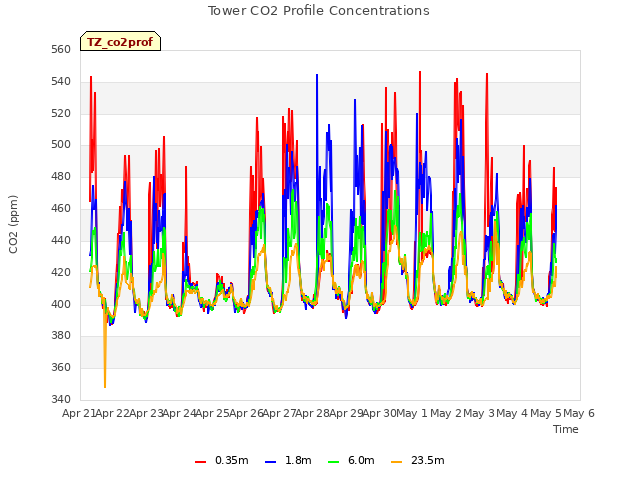Click the chart title Tower CO2 Profile Concentrations
The height and width of the screenshot is (480, 640).
coord(319,11)
